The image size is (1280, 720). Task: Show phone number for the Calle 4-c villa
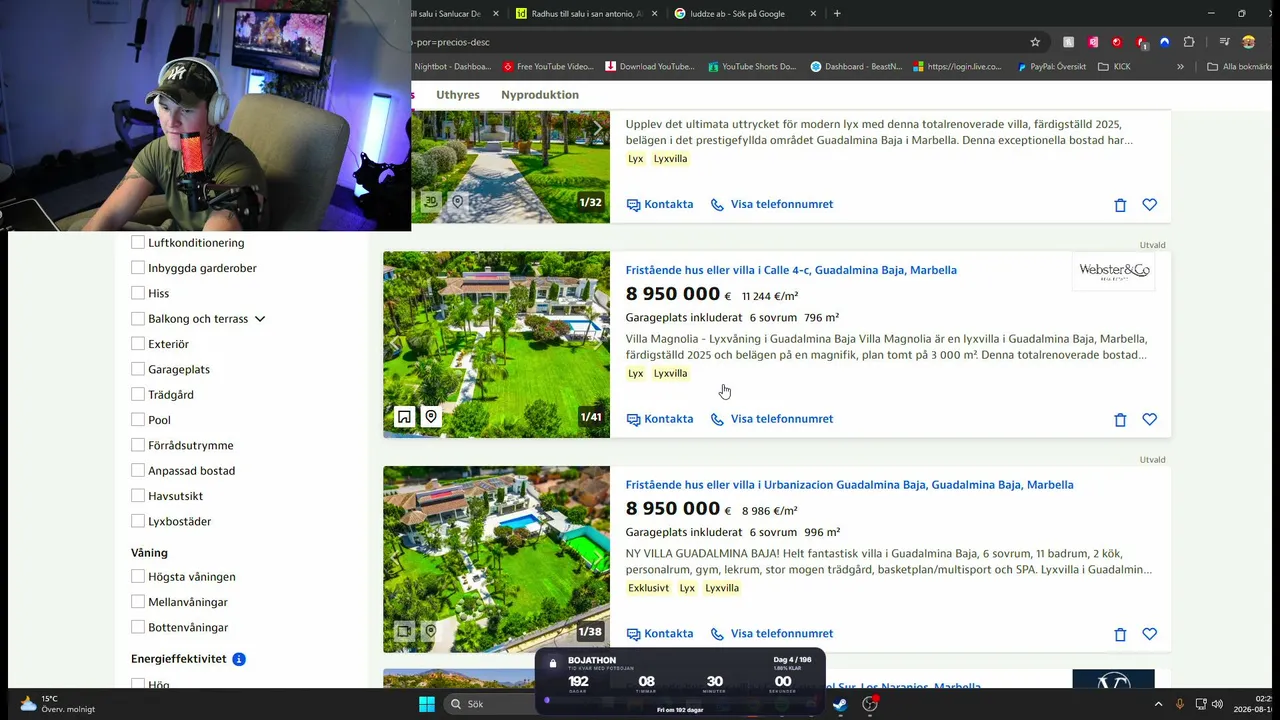click(772, 419)
